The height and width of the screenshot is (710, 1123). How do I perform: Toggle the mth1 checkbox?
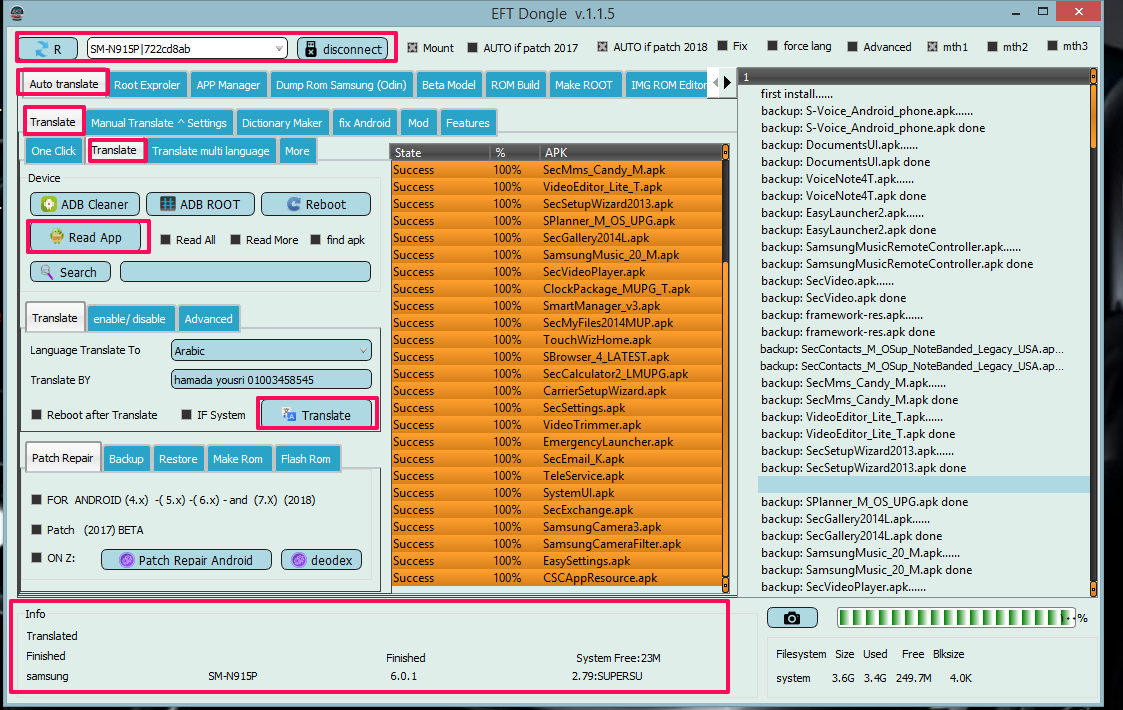coord(932,47)
